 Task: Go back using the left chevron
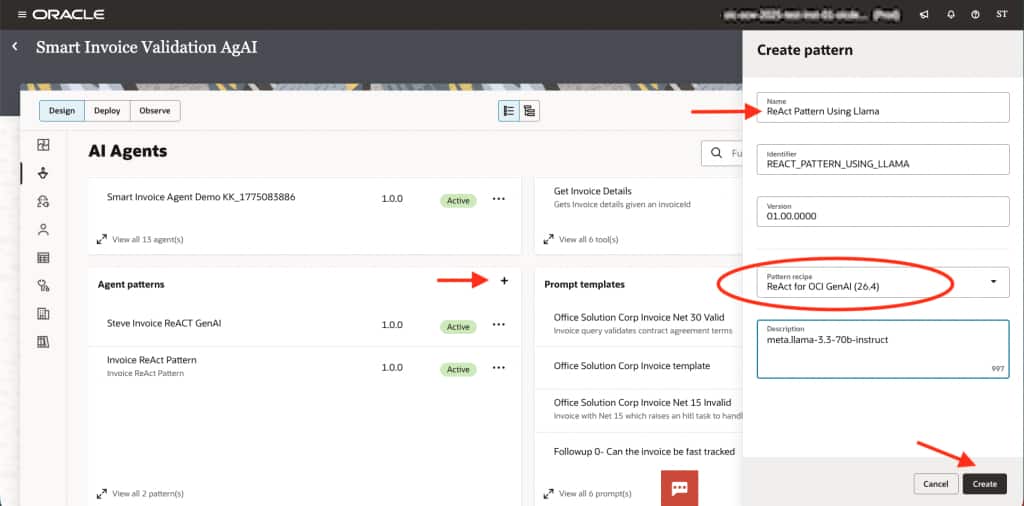pos(15,47)
